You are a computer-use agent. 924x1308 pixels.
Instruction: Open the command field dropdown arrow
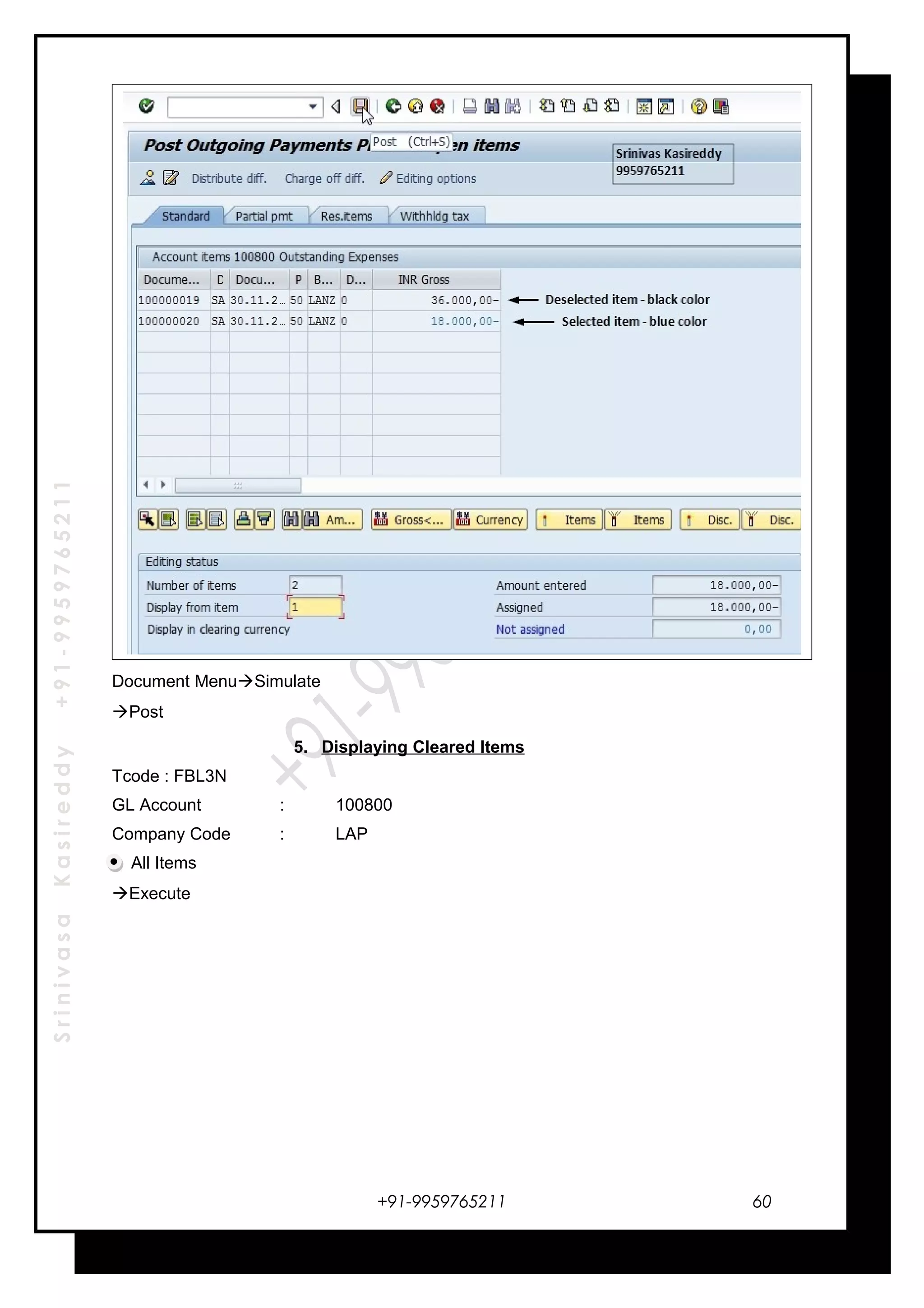313,107
